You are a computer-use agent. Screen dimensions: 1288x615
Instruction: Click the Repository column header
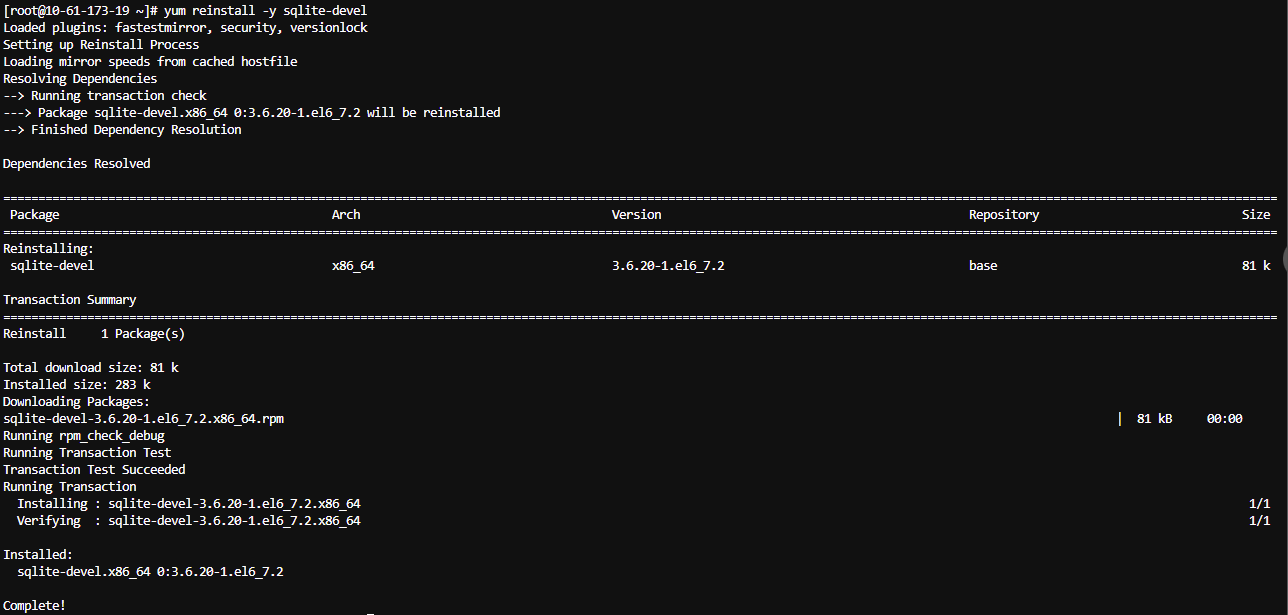pyautogui.click(x=1004, y=215)
